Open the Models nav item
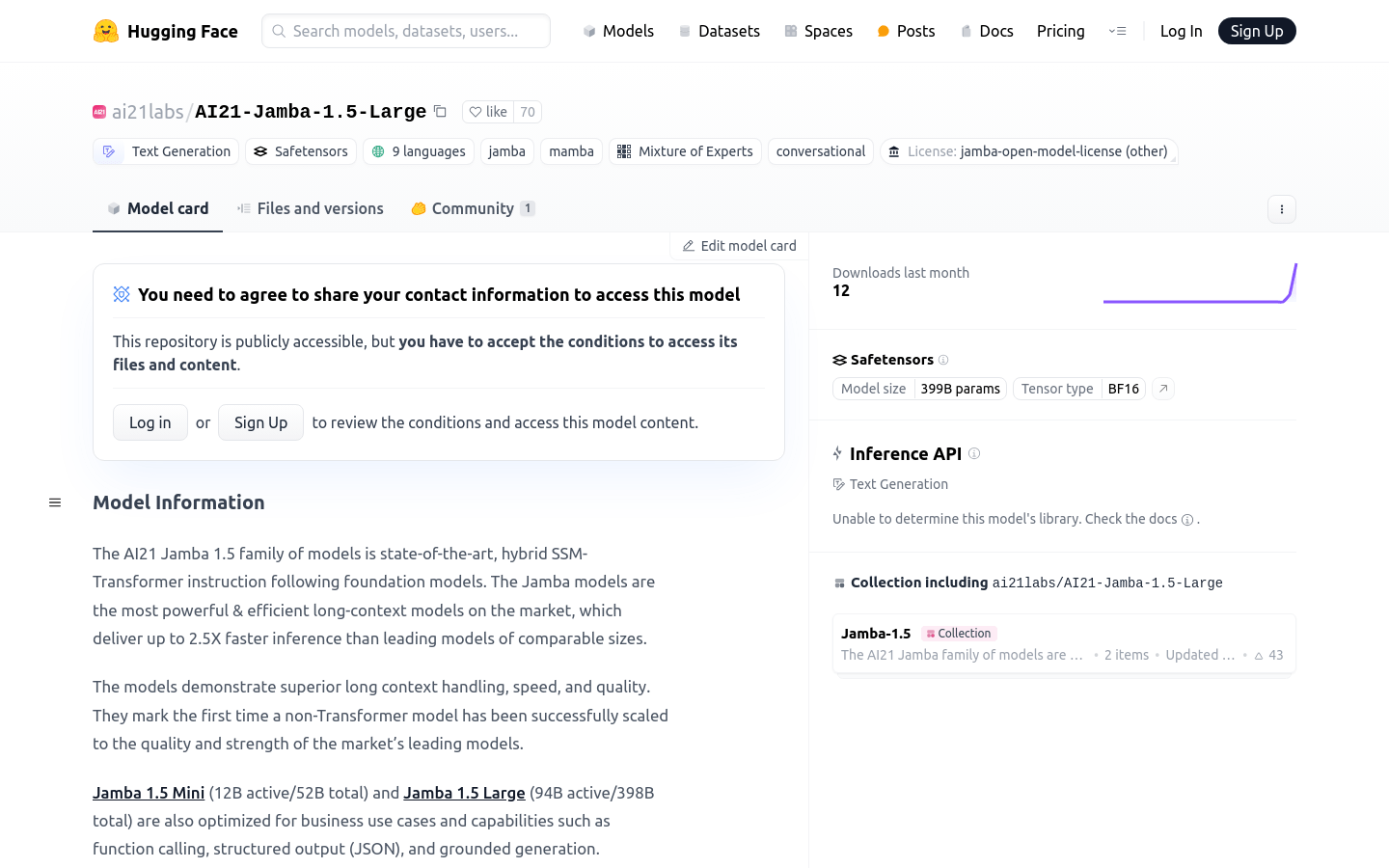Image resolution: width=1389 pixels, height=868 pixels. [618, 31]
